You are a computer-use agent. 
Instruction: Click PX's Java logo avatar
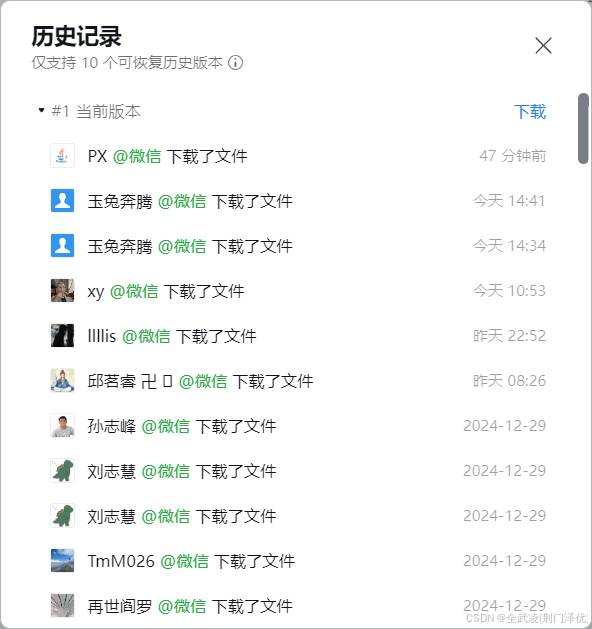click(x=62, y=155)
